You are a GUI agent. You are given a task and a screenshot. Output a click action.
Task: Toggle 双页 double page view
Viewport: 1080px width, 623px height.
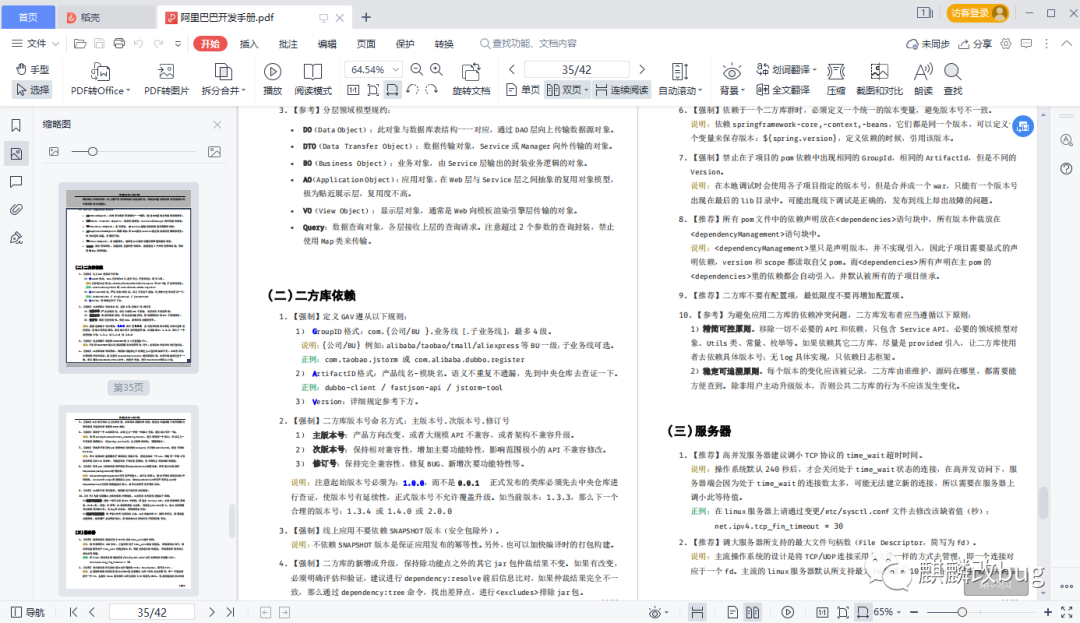coord(567,90)
